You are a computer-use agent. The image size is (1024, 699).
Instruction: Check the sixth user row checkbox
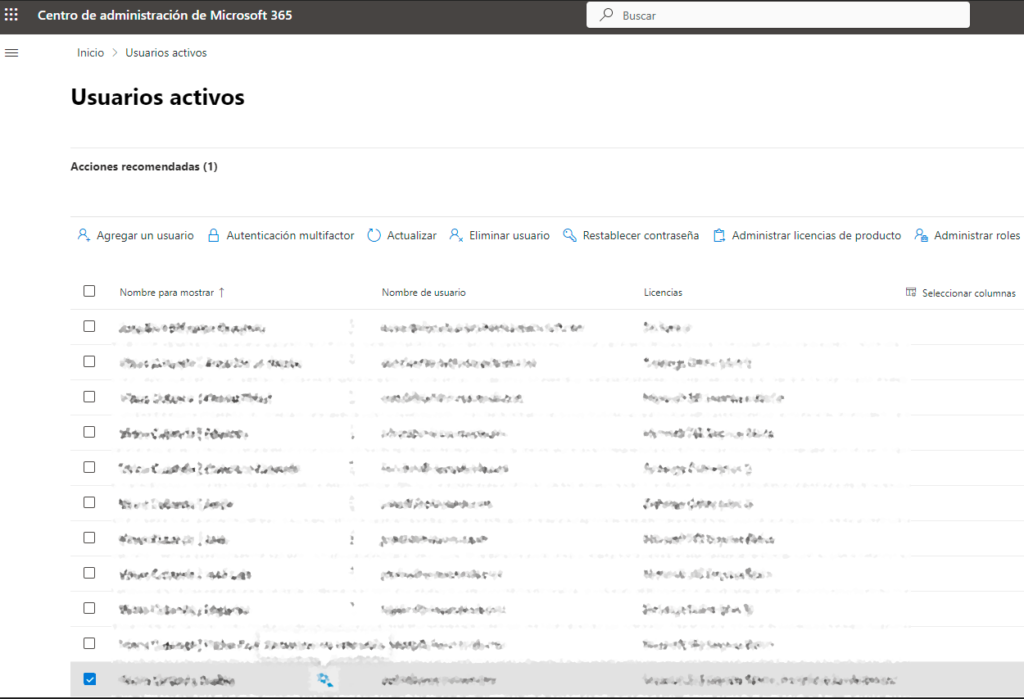click(89, 503)
